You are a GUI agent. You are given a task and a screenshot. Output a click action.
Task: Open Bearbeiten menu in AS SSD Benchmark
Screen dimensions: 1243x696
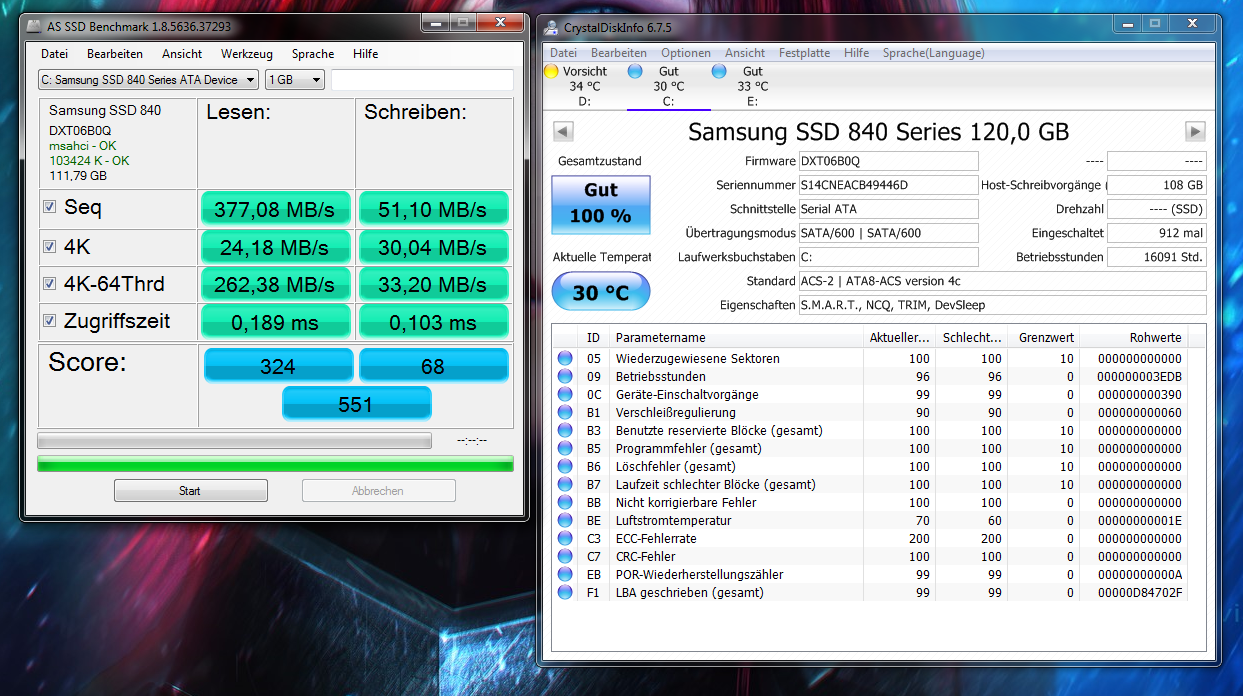click(115, 54)
